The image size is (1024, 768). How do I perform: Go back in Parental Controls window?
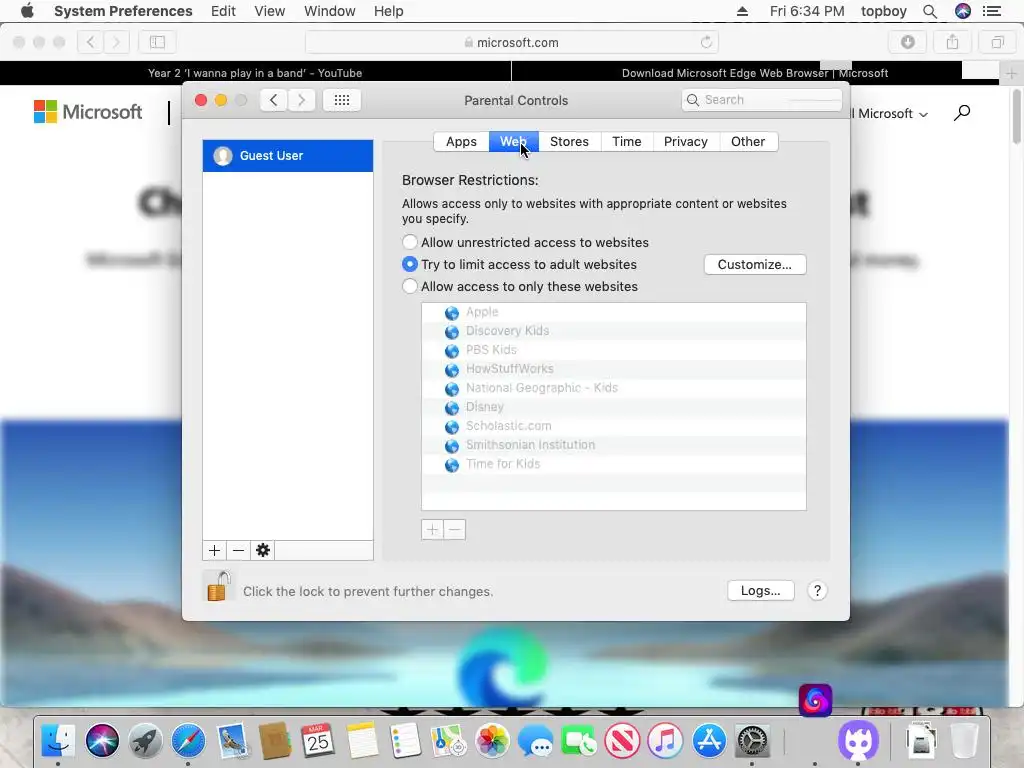pos(274,100)
